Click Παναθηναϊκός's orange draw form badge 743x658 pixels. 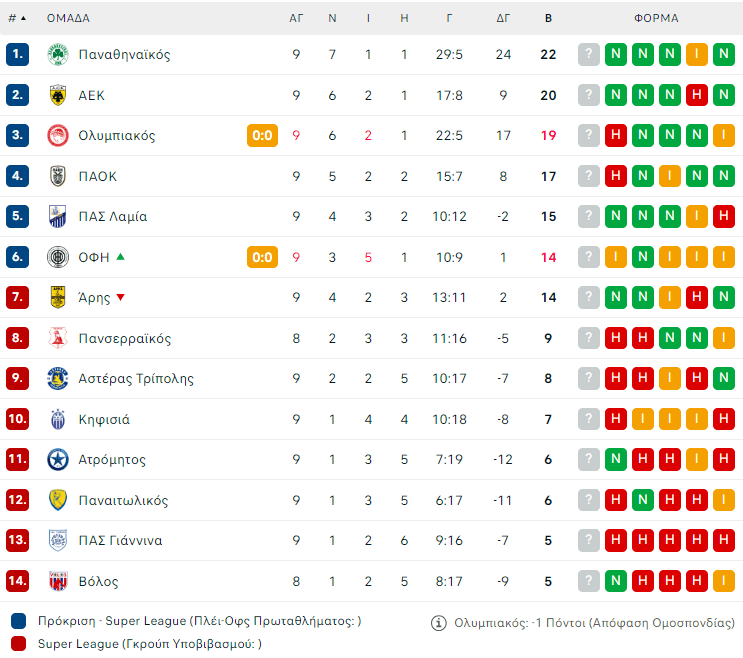coord(697,54)
